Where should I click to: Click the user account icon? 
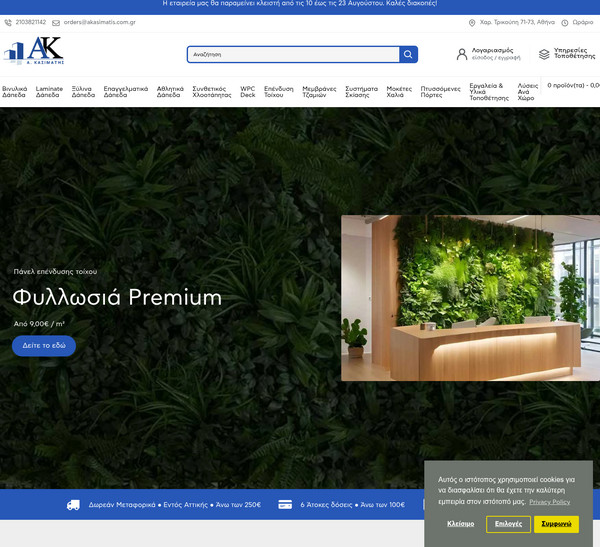click(x=461, y=54)
